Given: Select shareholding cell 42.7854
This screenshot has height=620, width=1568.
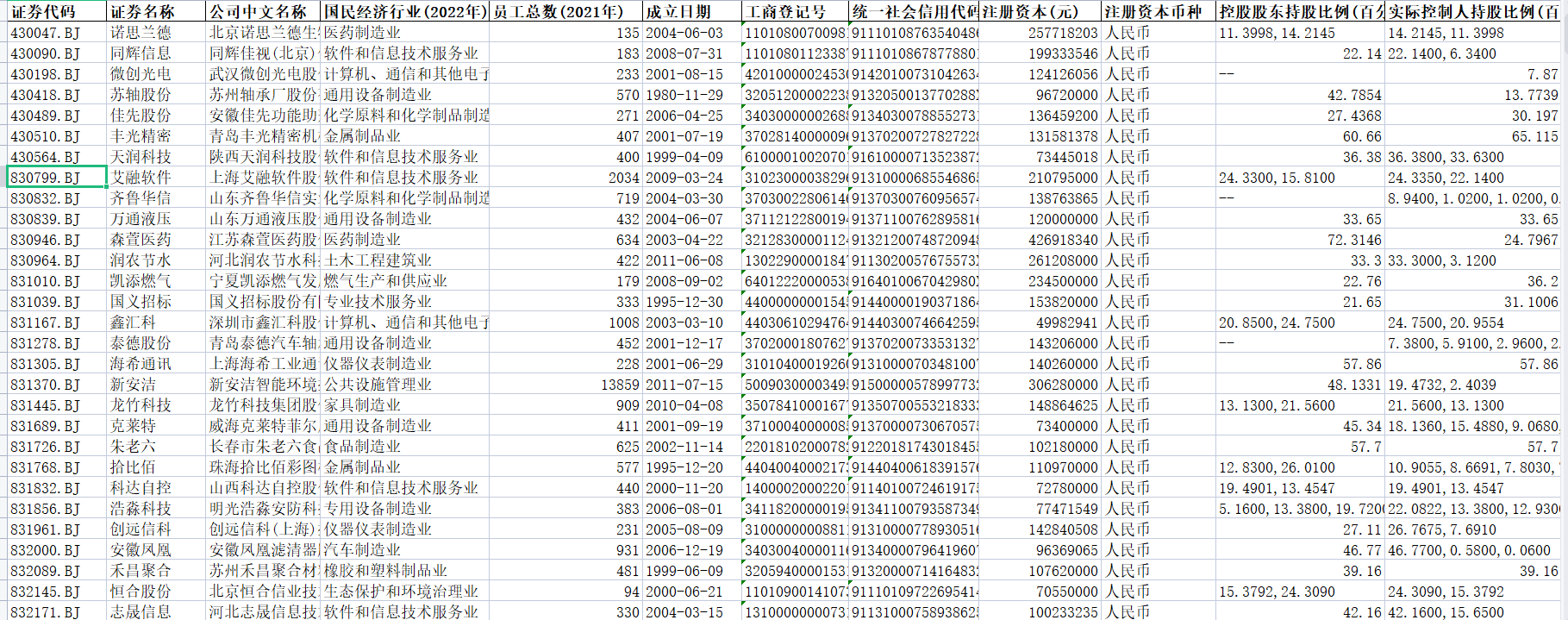Looking at the screenshot, I should 1299,95.
